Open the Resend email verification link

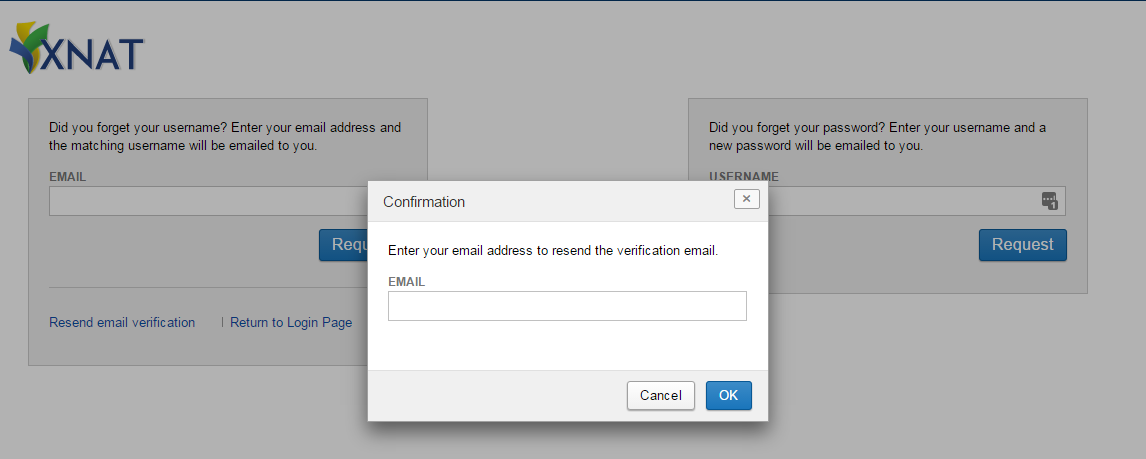point(122,323)
